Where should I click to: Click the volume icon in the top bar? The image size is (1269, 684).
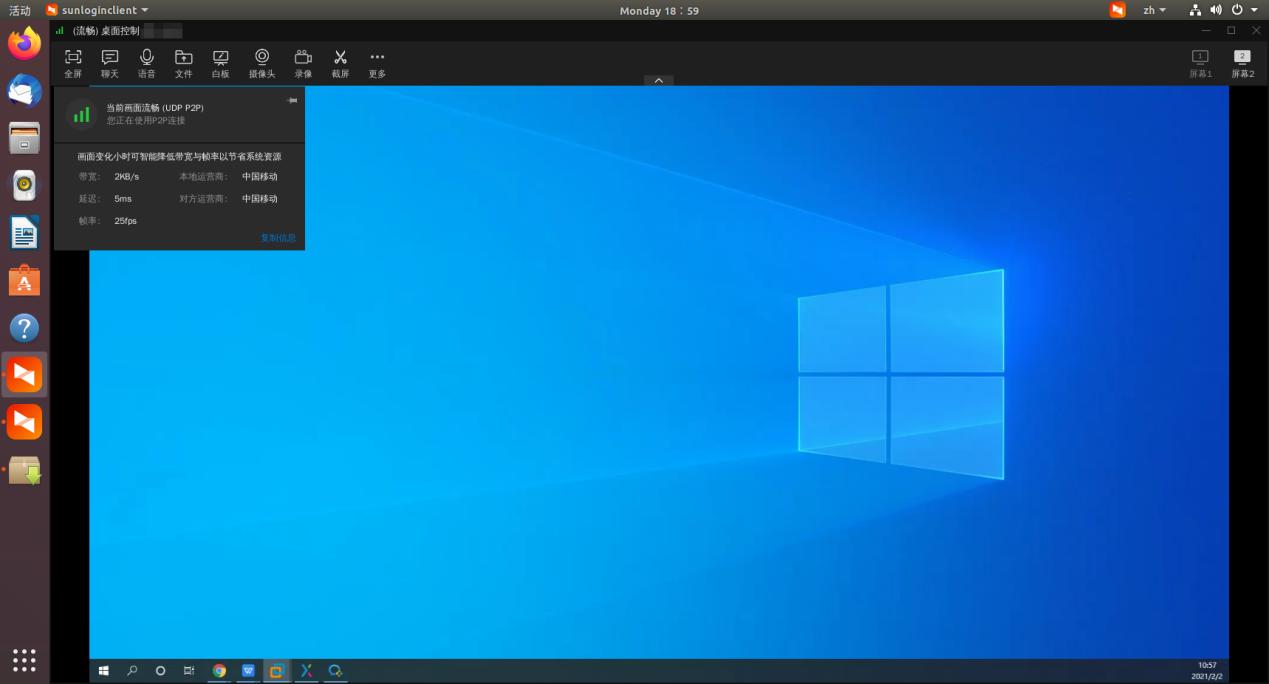coord(1216,10)
